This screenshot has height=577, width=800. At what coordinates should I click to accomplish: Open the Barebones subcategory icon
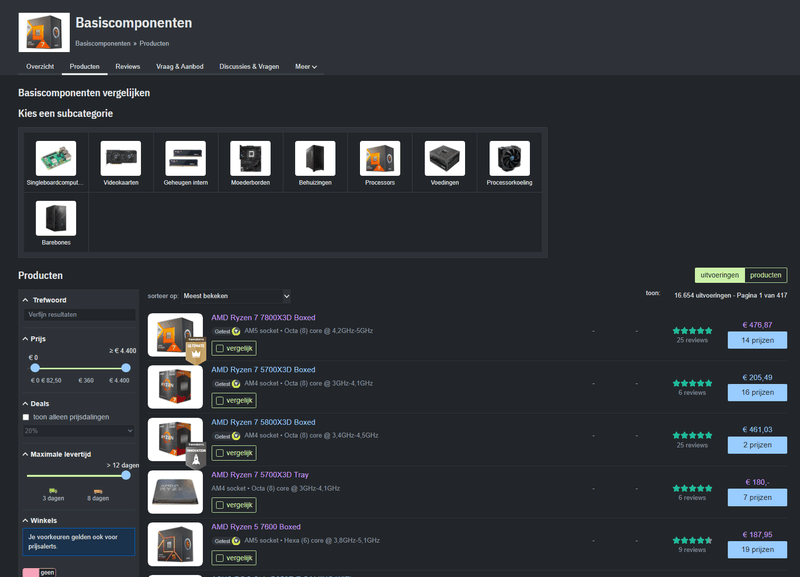(56, 218)
